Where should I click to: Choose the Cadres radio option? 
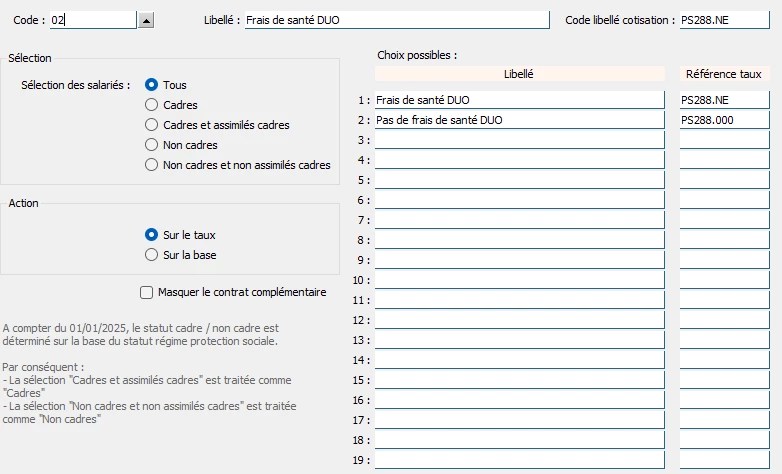[151, 105]
